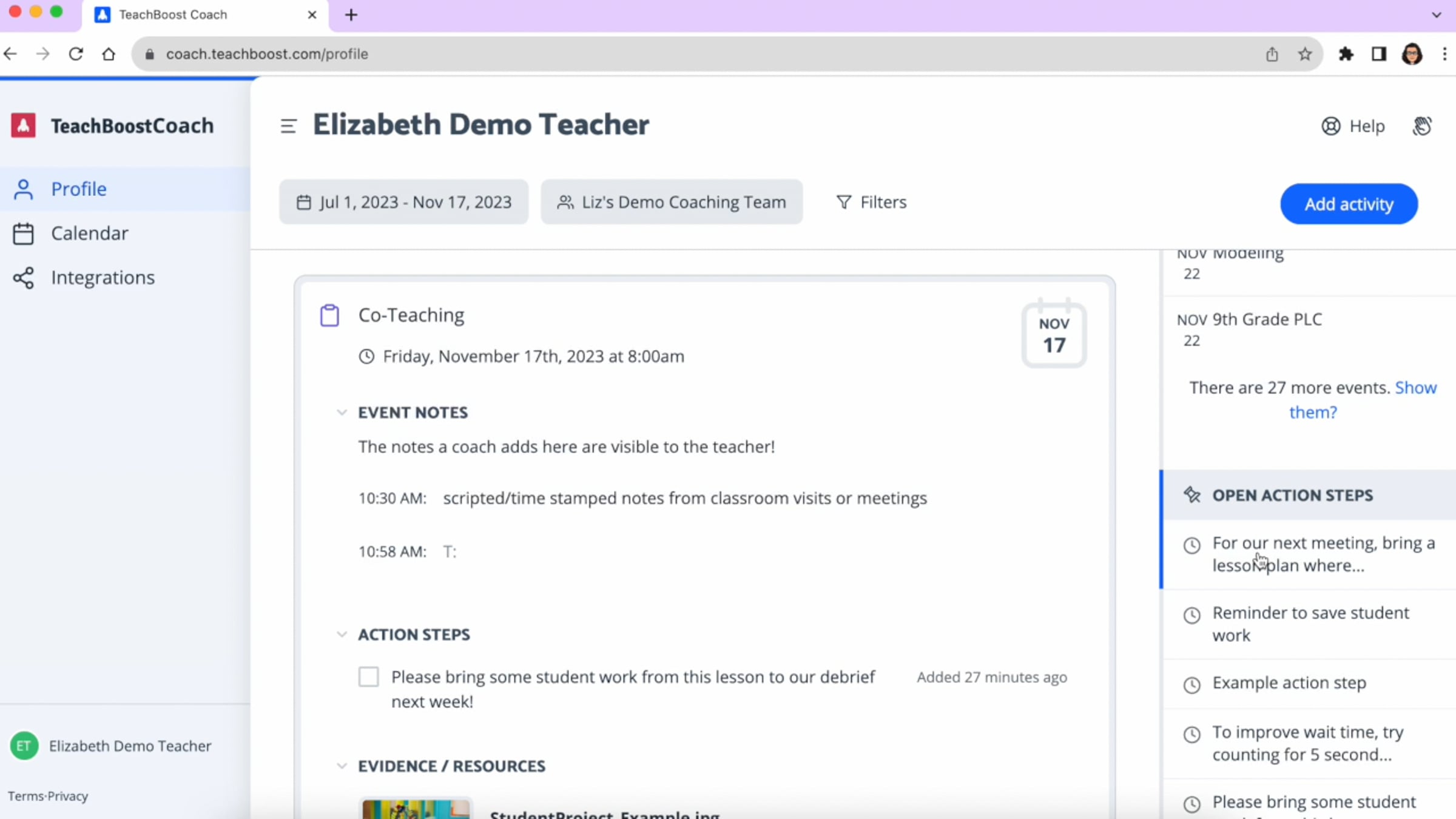
Task: Click the Help lifebuoy icon
Action: [x=1330, y=126]
